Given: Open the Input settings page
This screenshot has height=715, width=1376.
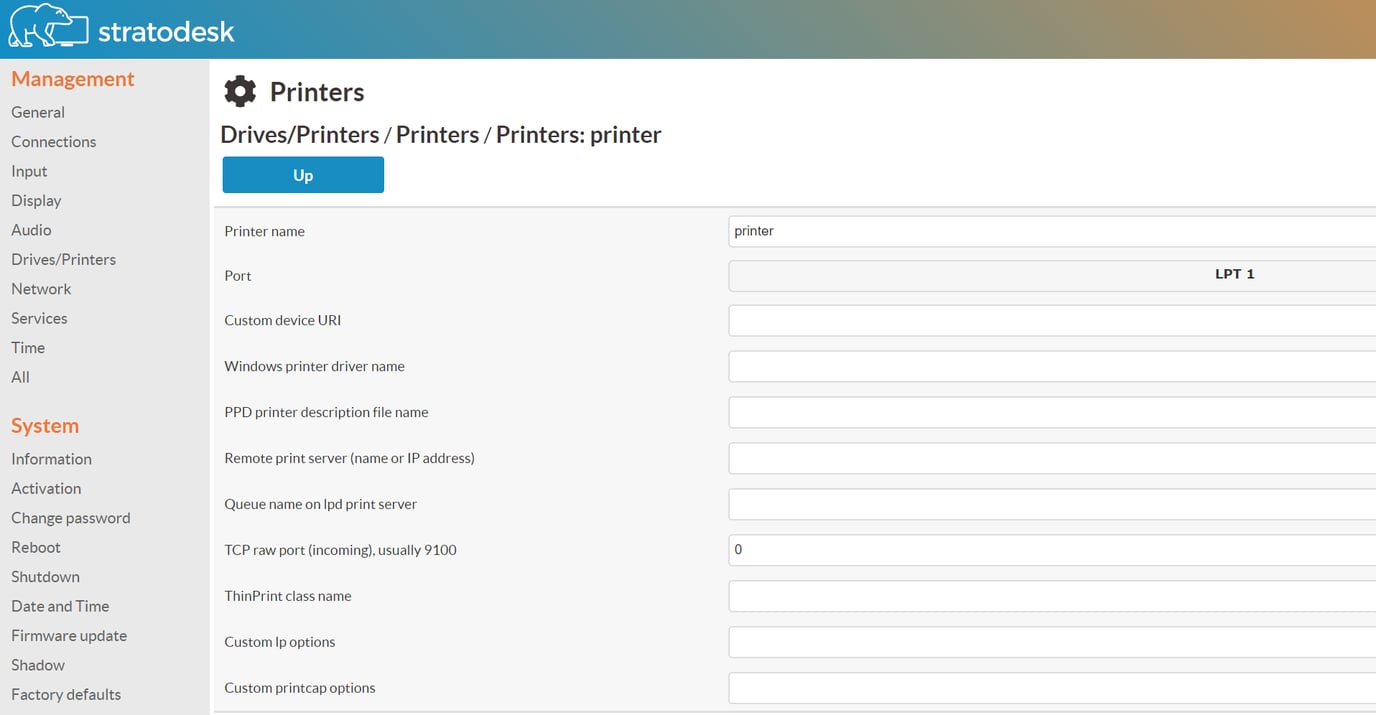Looking at the screenshot, I should tap(29, 171).
